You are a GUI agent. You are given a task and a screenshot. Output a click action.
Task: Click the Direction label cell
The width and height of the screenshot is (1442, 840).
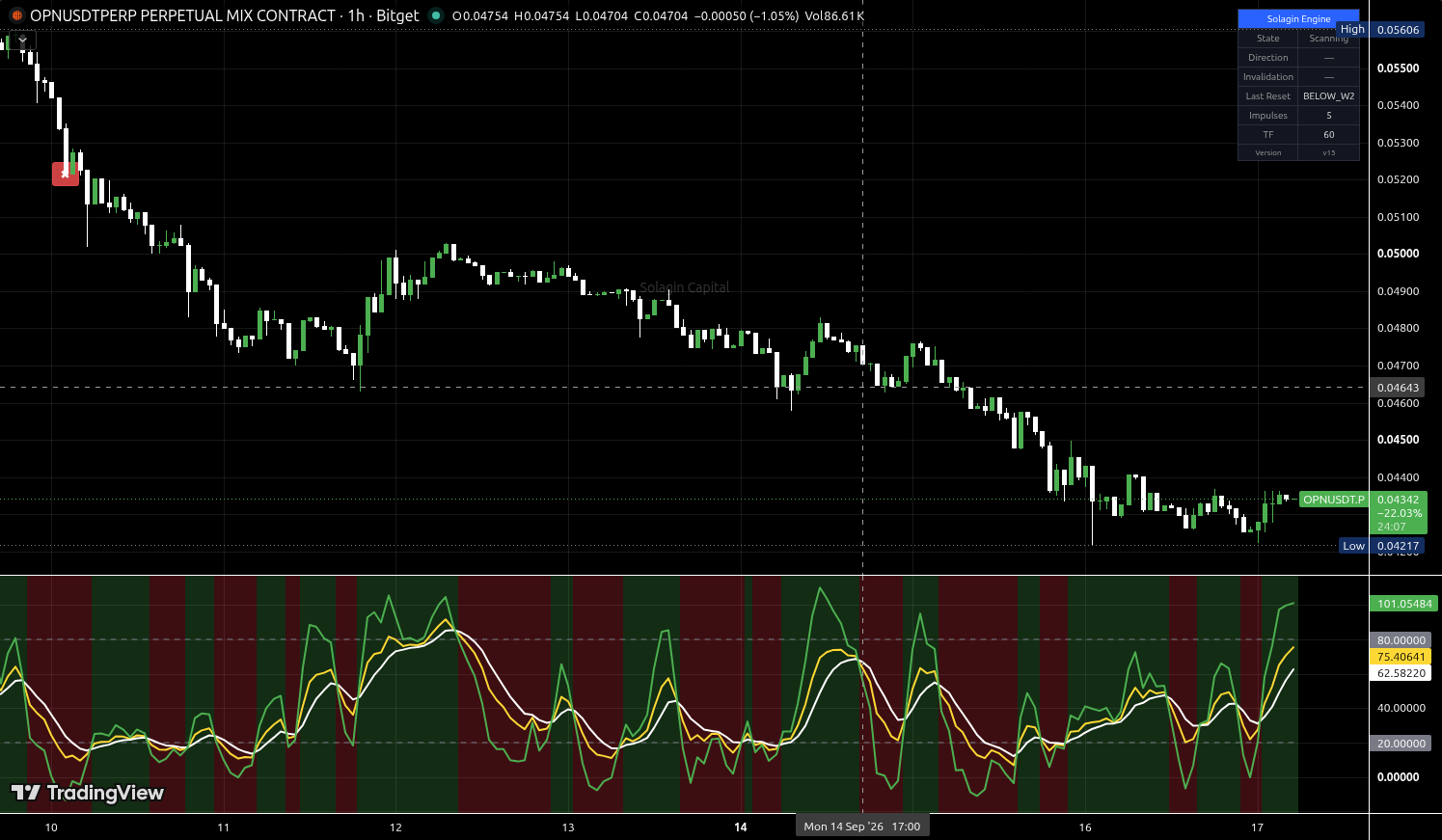point(1268,58)
